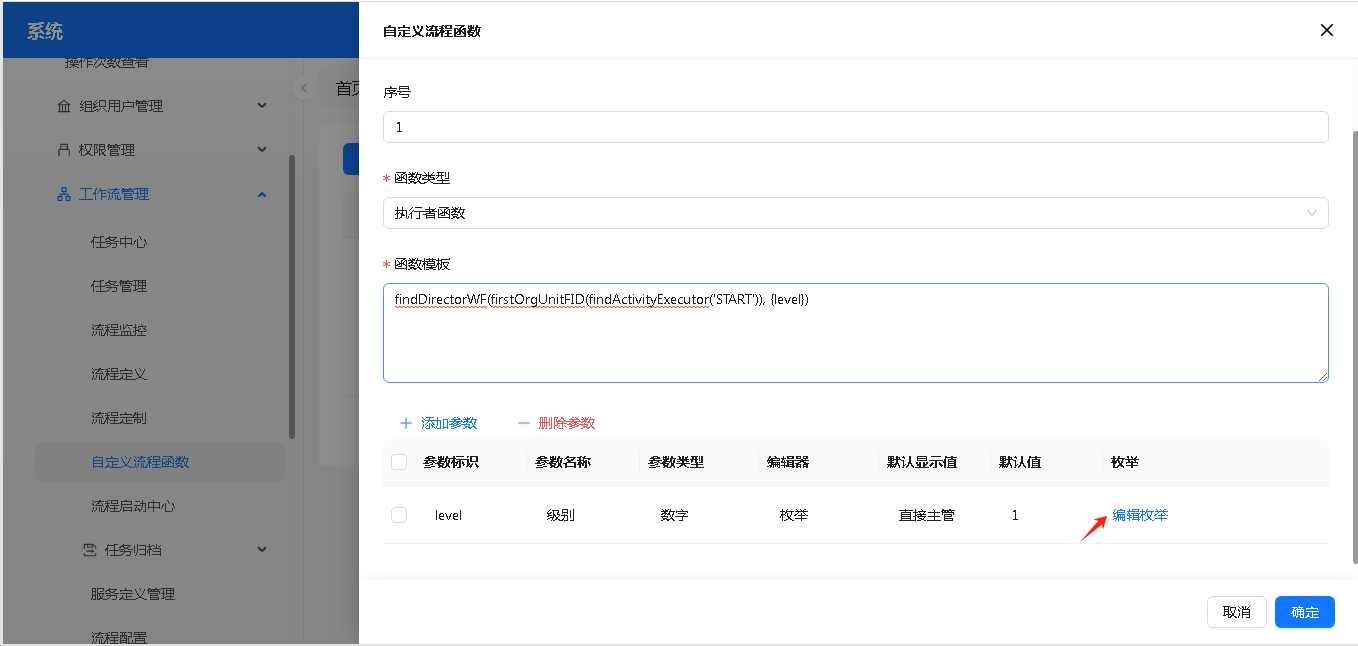Screen dimensions: 1358x646
Task: Open the 编辑枚举 link for level
Action: click(1140, 515)
